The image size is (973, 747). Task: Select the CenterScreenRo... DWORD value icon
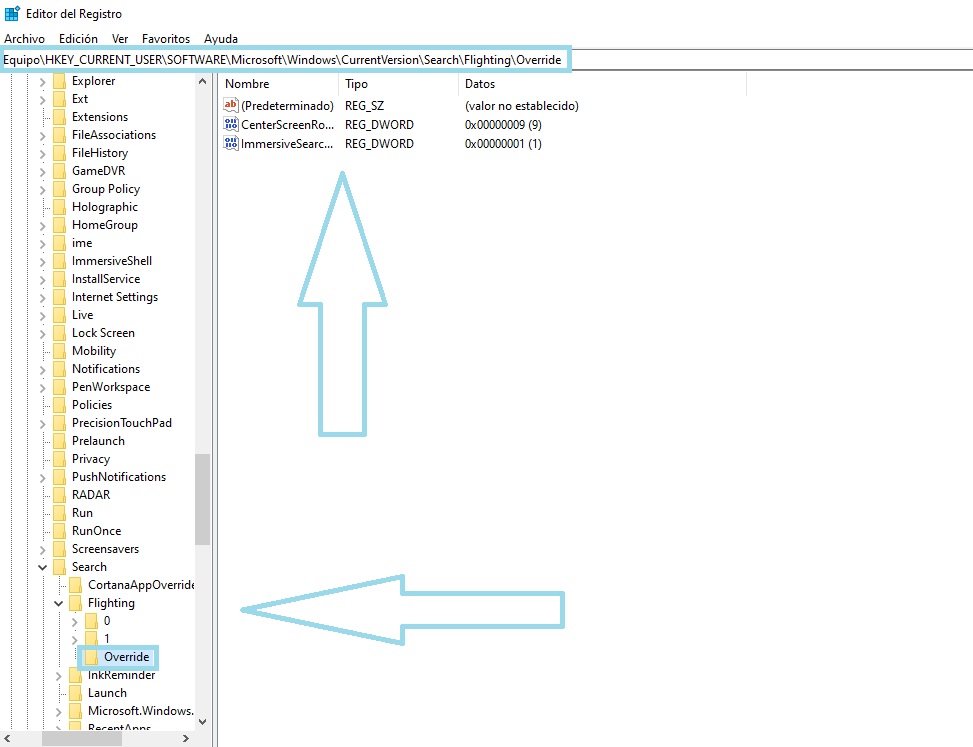pos(231,124)
